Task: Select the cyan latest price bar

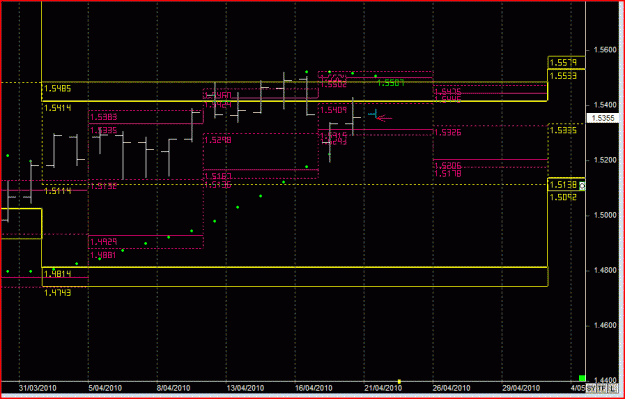Action: (x=373, y=114)
